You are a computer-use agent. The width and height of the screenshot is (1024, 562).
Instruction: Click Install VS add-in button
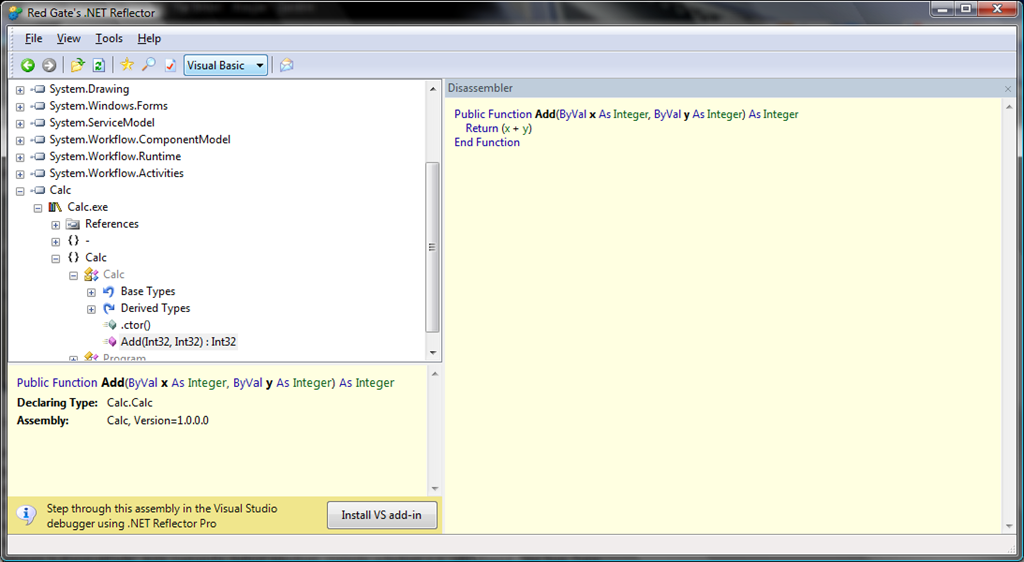pyautogui.click(x=381, y=515)
